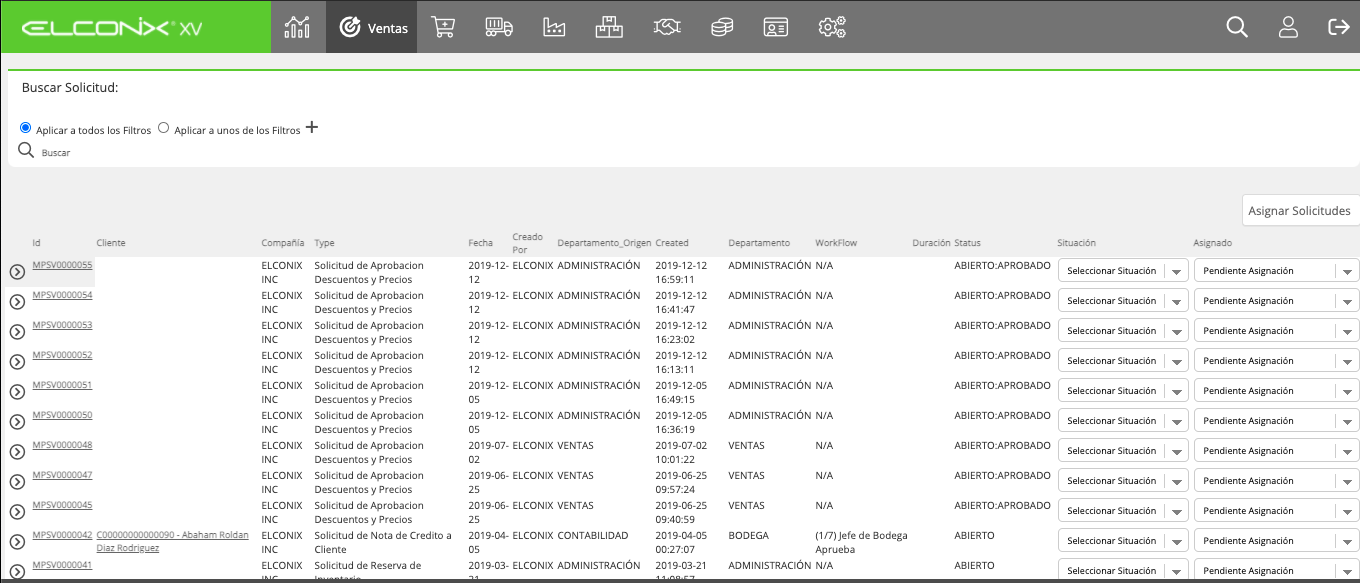Open the delivery truck logistics icon

(499, 27)
